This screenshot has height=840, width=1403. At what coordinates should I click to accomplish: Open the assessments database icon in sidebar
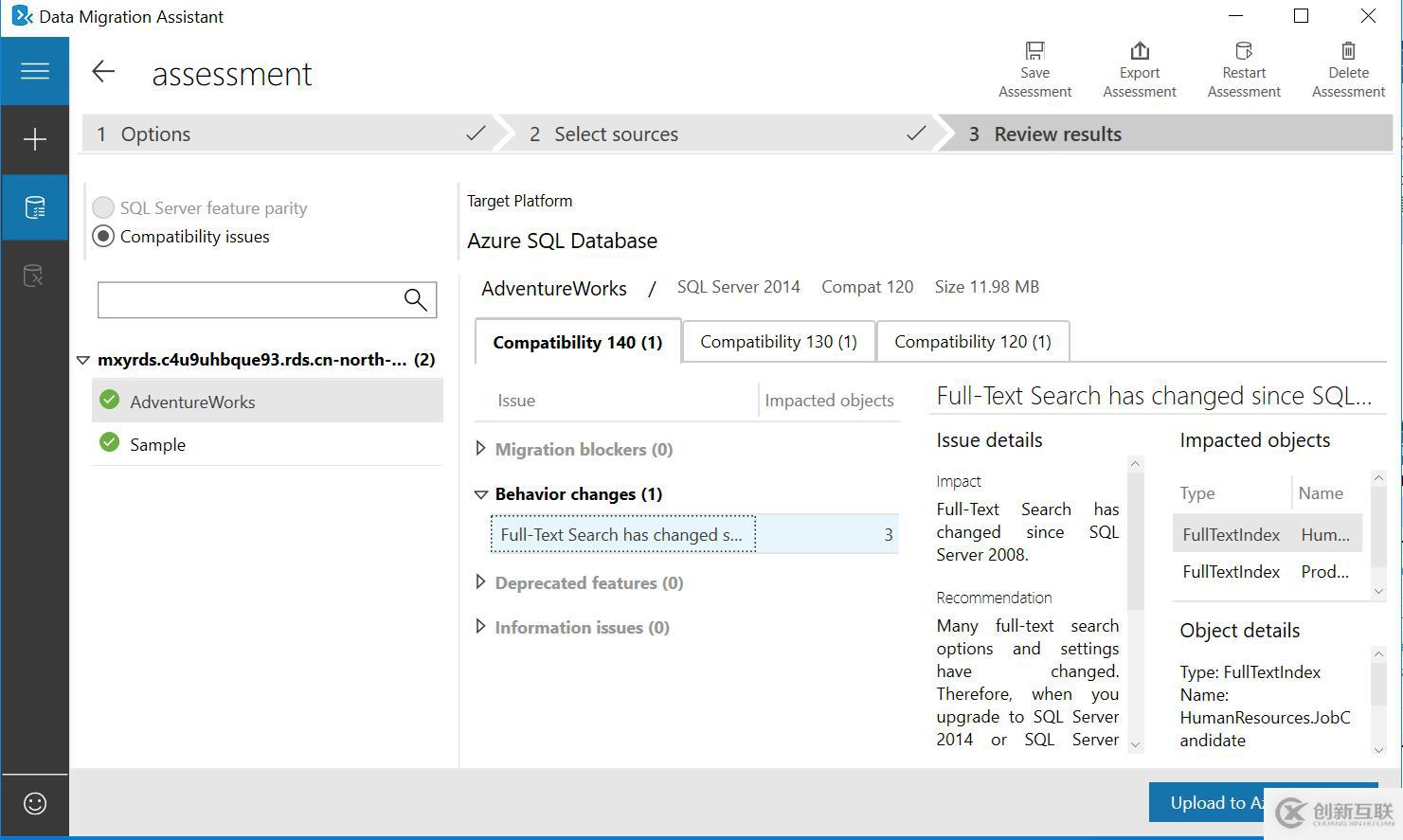click(x=35, y=207)
